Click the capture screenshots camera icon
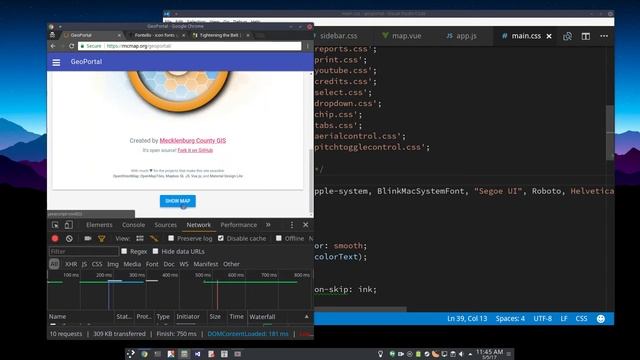 88,238
